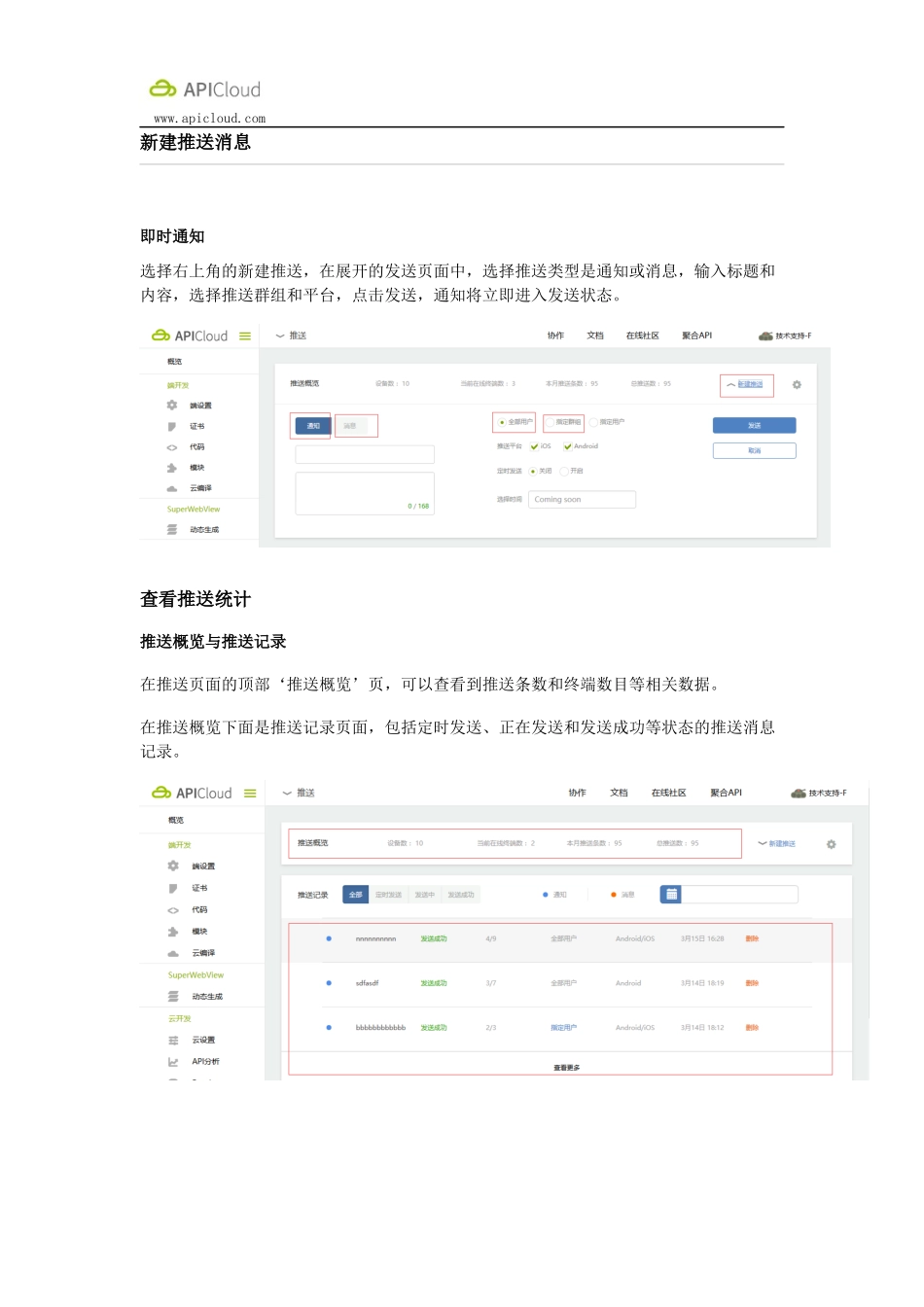Viewport: 924px width, 1307px height.
Task: Select the 全部 filter tab in push records
Action: coord(356,895)
